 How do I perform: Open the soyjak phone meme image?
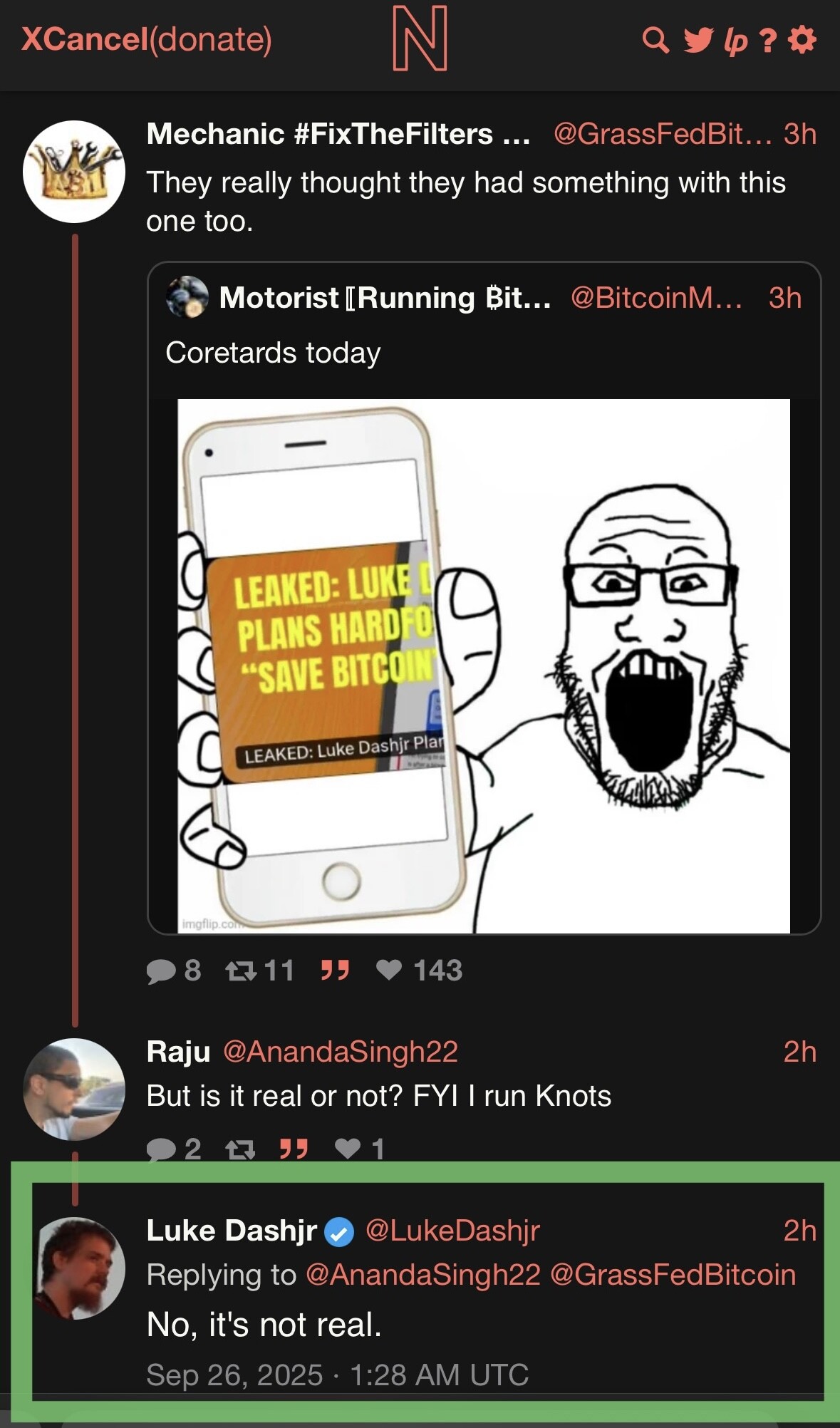[483, 666]
